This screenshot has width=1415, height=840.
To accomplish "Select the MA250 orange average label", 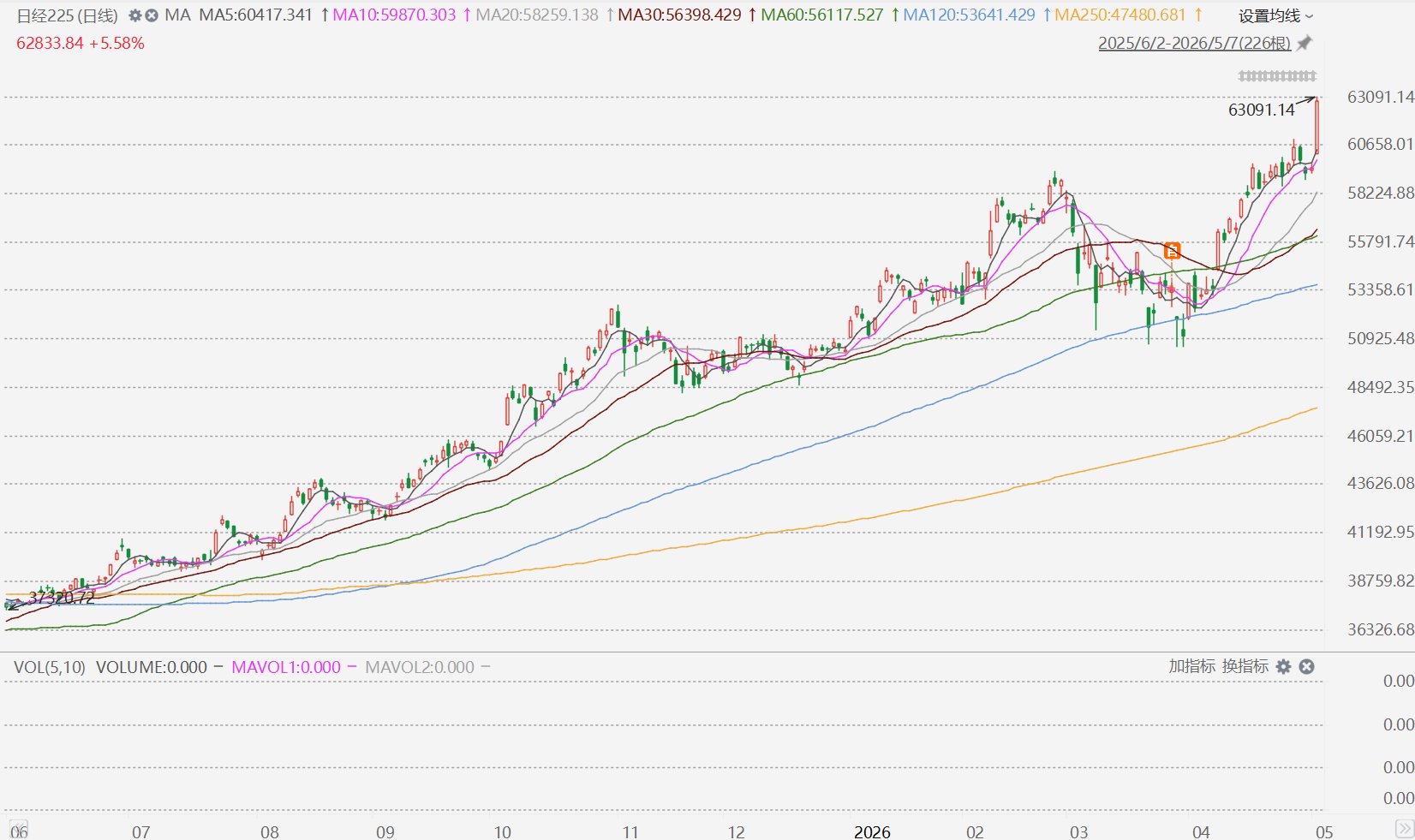I will point(1120,15).
